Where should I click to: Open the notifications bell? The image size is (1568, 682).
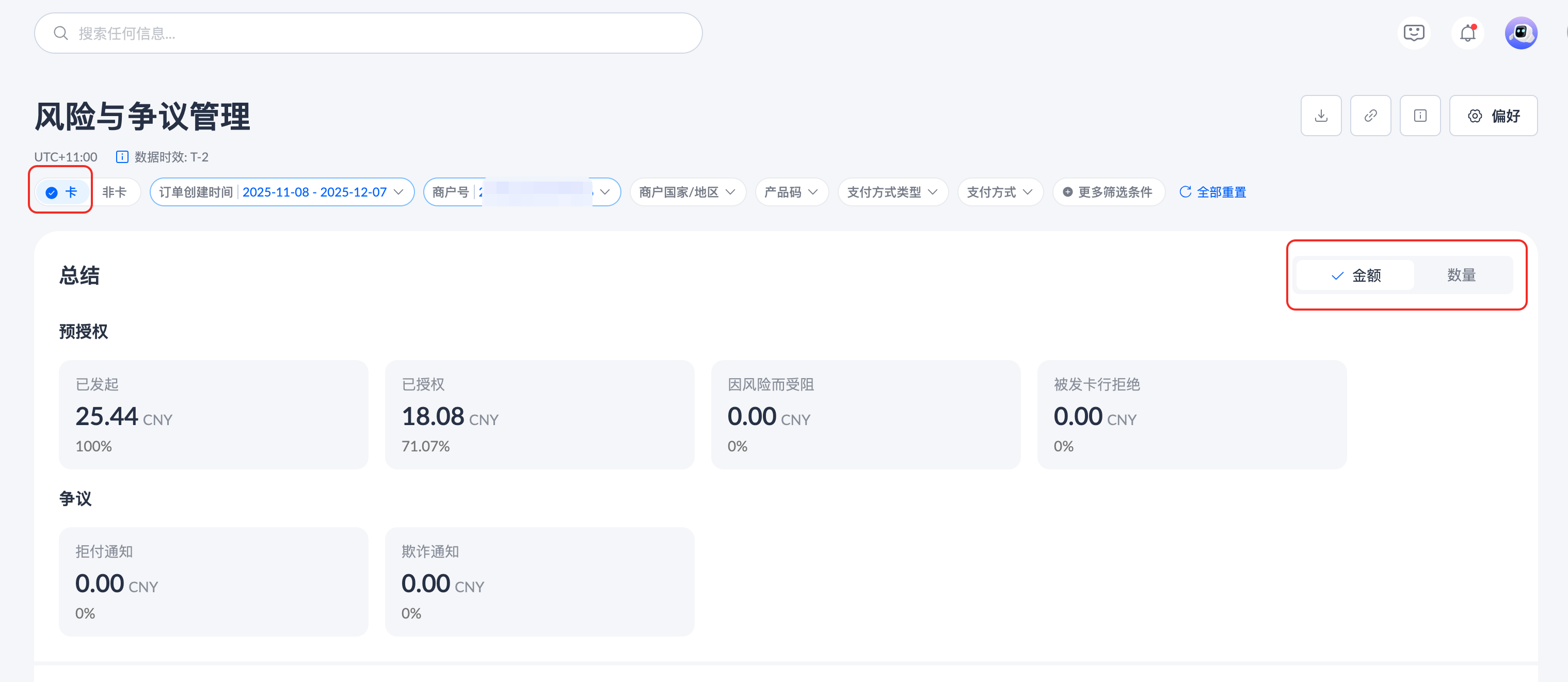1467,33
